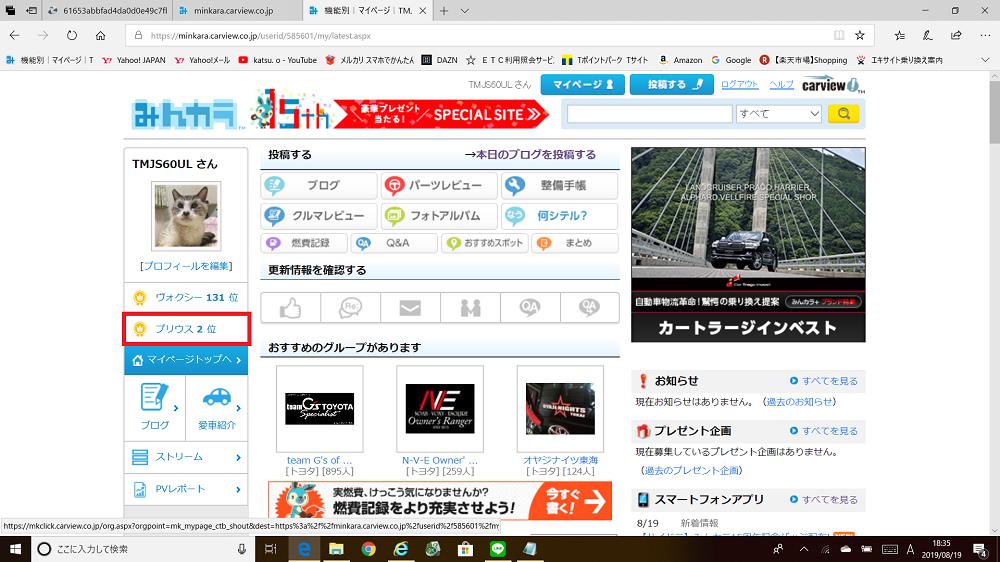This screenshot has width=1000, height=562.
Task: Open the tab list chevron dropdown
Action: 465,11
